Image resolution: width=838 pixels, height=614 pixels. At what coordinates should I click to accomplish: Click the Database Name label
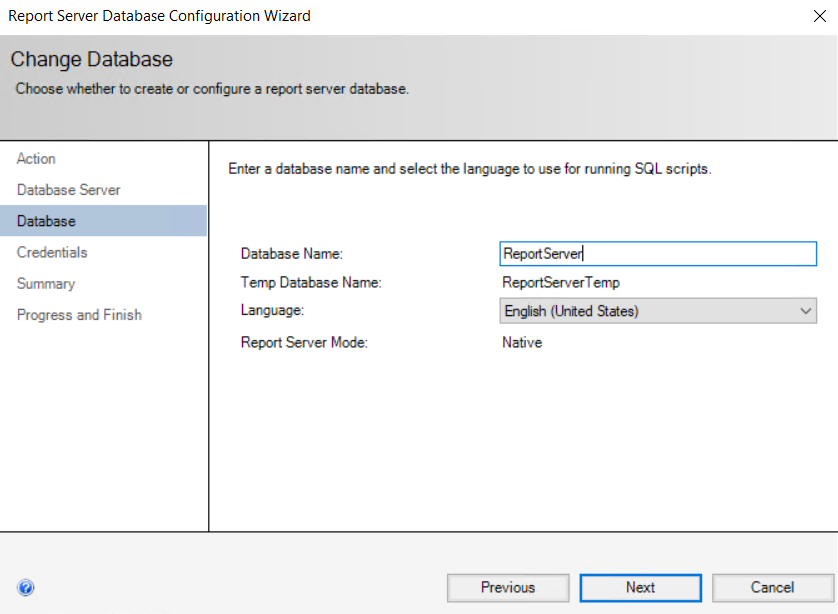pos(292,255)
